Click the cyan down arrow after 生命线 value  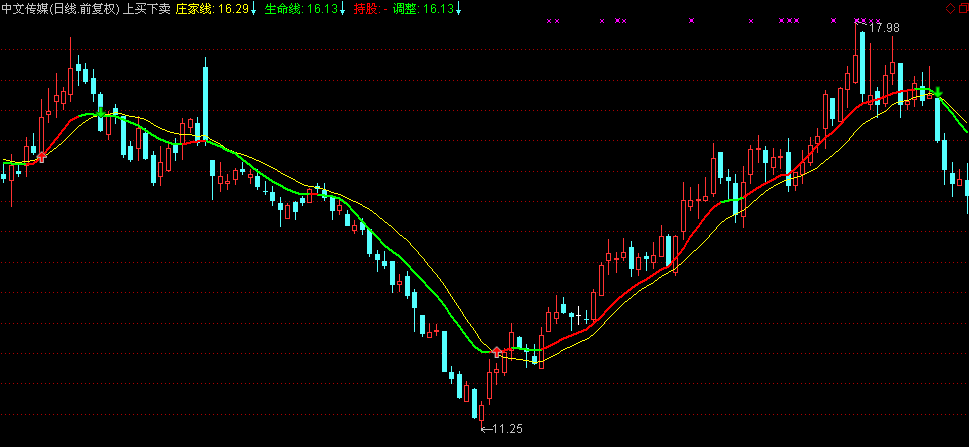[x=343, y=9]
